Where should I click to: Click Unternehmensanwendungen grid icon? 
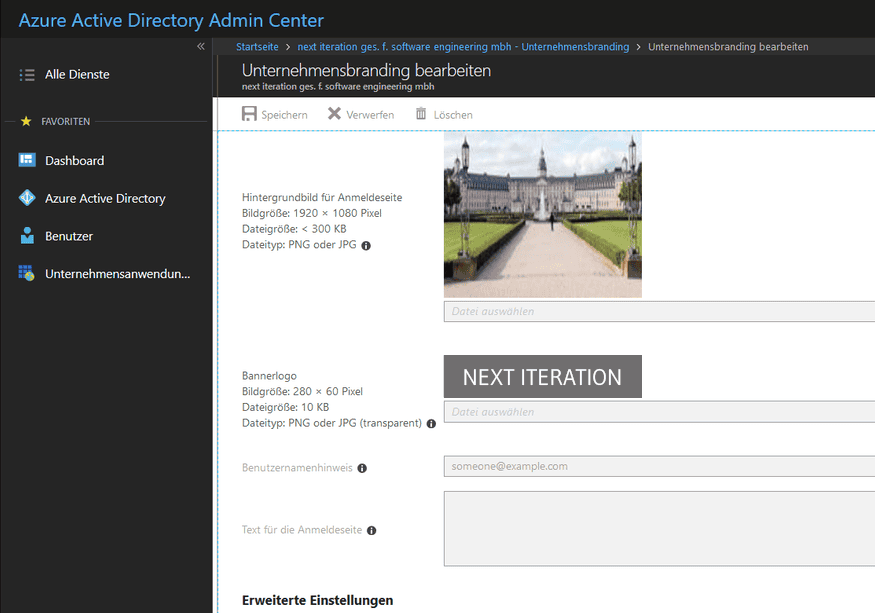[x=26, y=273]
